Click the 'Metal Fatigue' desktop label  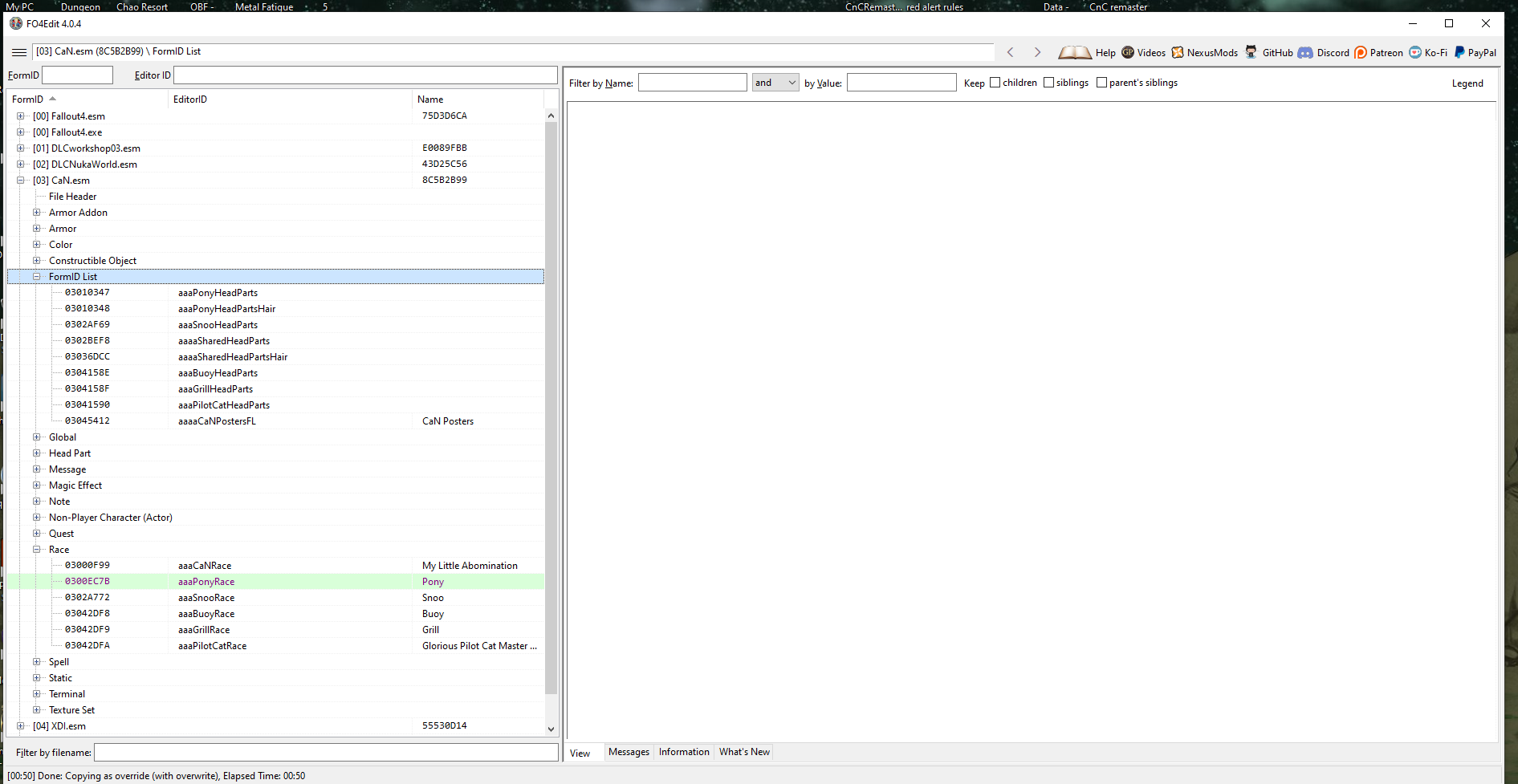[x=264, y=6]
